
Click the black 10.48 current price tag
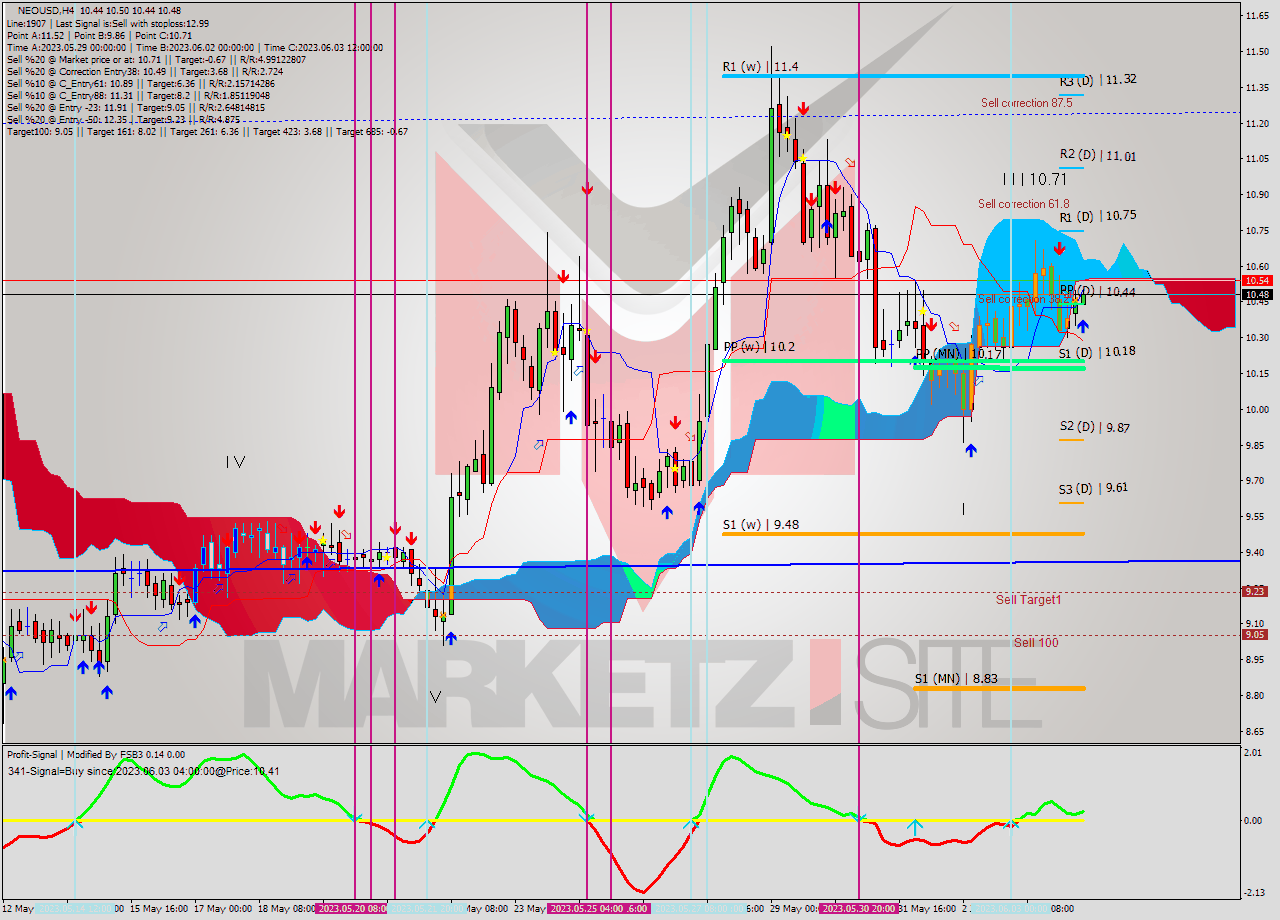(1256, 295)
